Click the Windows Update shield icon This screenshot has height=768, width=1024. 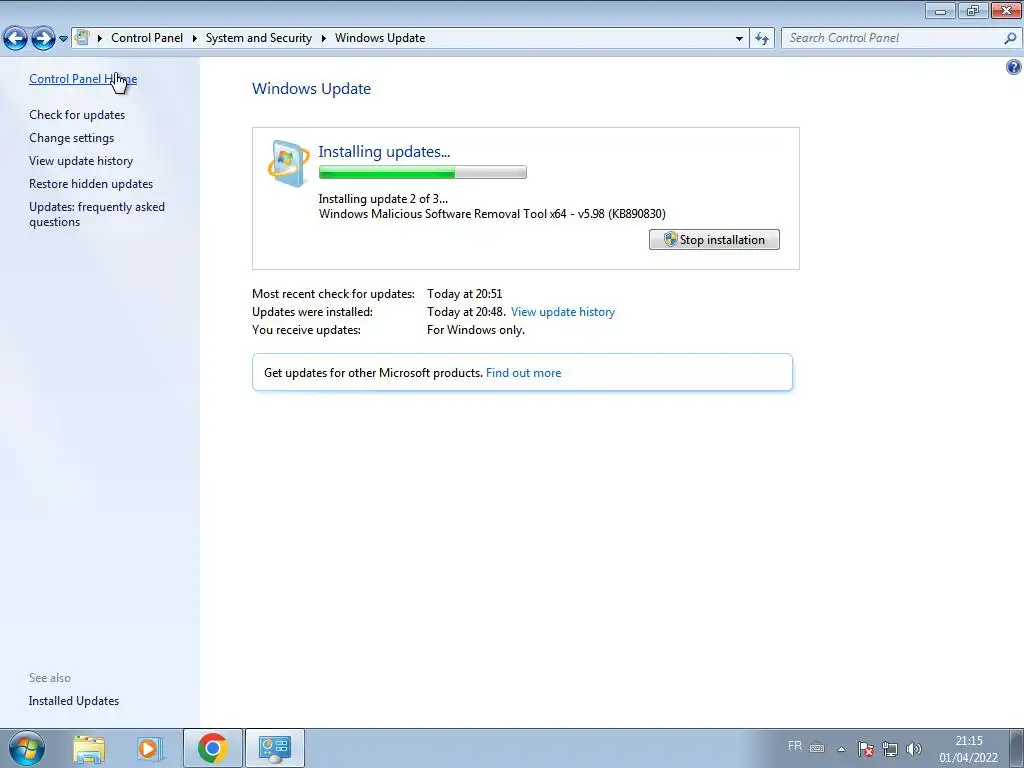click(288, 163)
